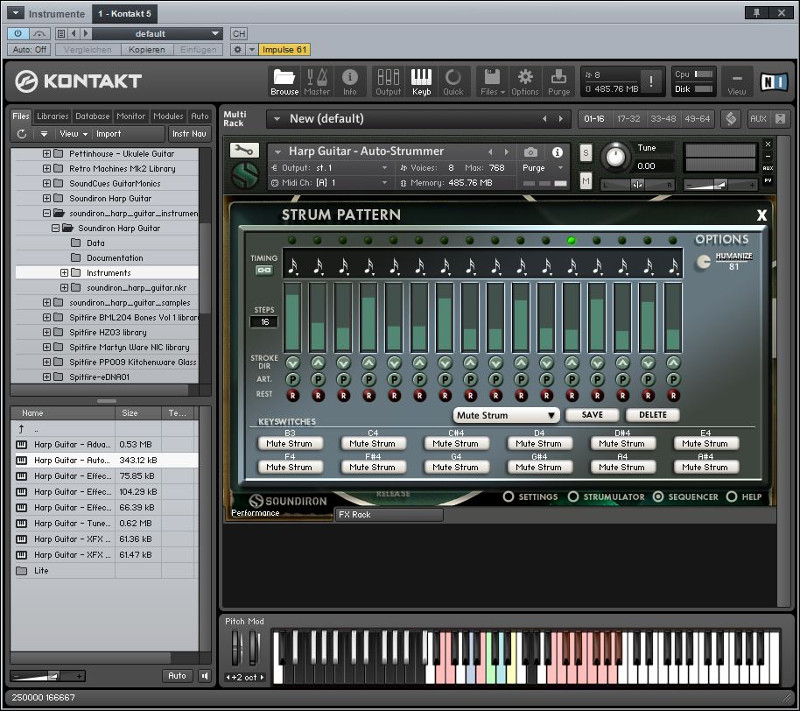Open the View minimize icon

[x=737, y=81]
